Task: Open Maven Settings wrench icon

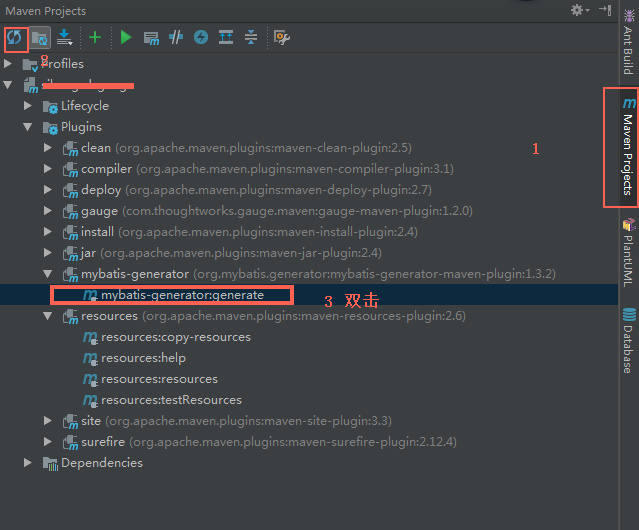Action: coord(282,37)
